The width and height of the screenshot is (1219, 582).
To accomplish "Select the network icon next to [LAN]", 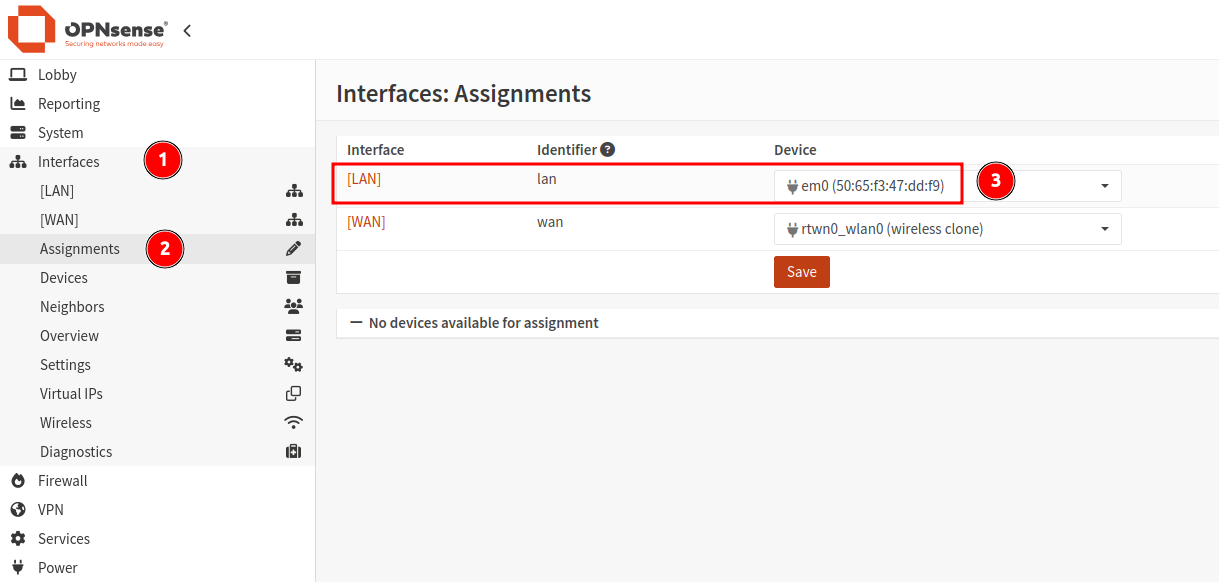I will click(x=293, y=190).
